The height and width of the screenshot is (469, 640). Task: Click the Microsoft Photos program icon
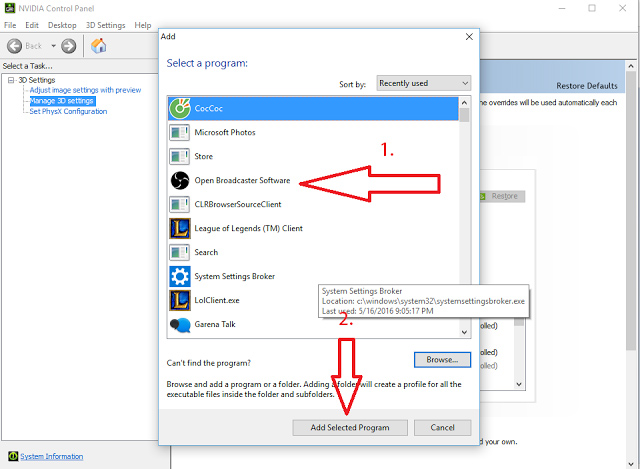coord(180,132)
